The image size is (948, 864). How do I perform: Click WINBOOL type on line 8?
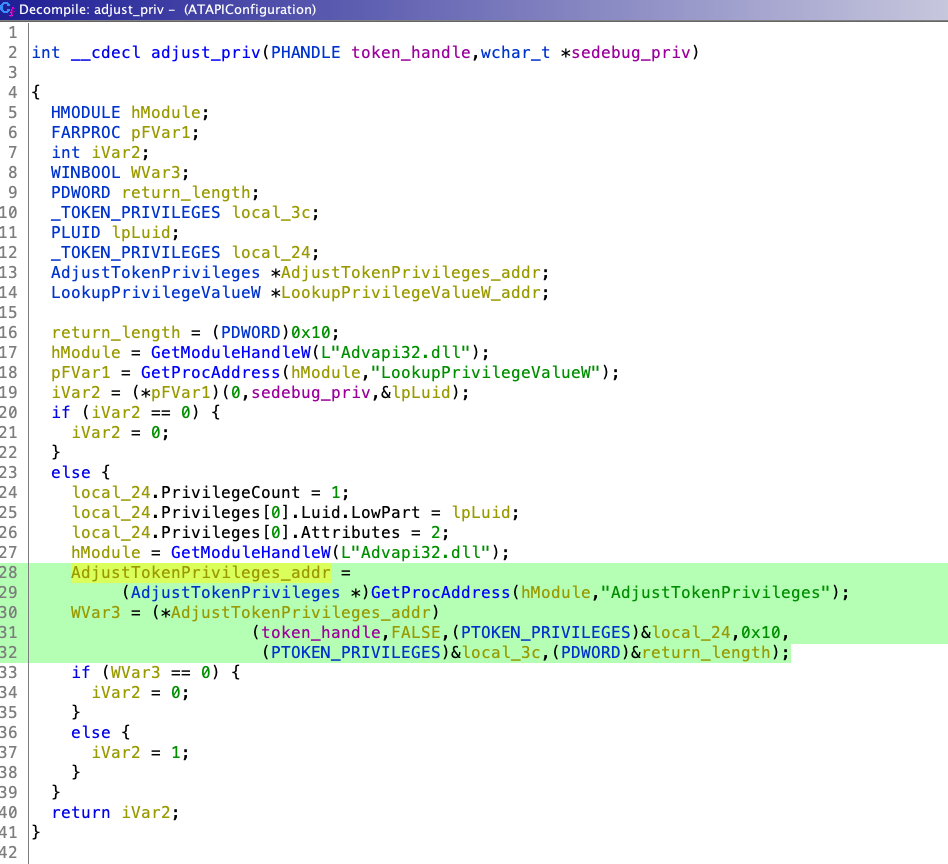coord(85,172)
